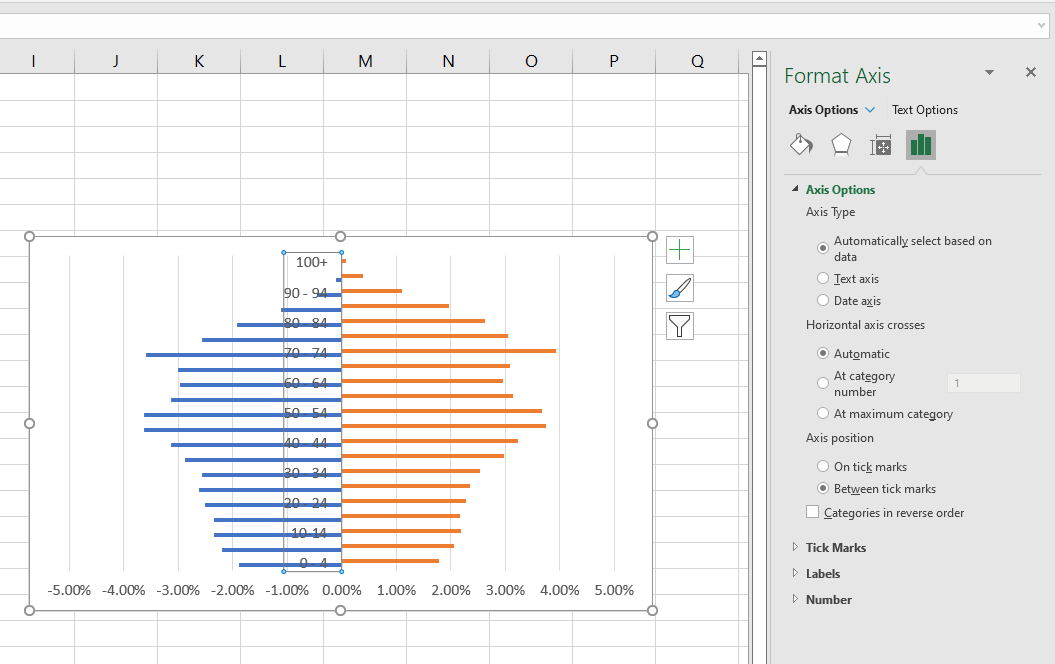This screenshot has height=664, width=1055.
Task: Enable Categories in reverse order
Action: [812, 512]
